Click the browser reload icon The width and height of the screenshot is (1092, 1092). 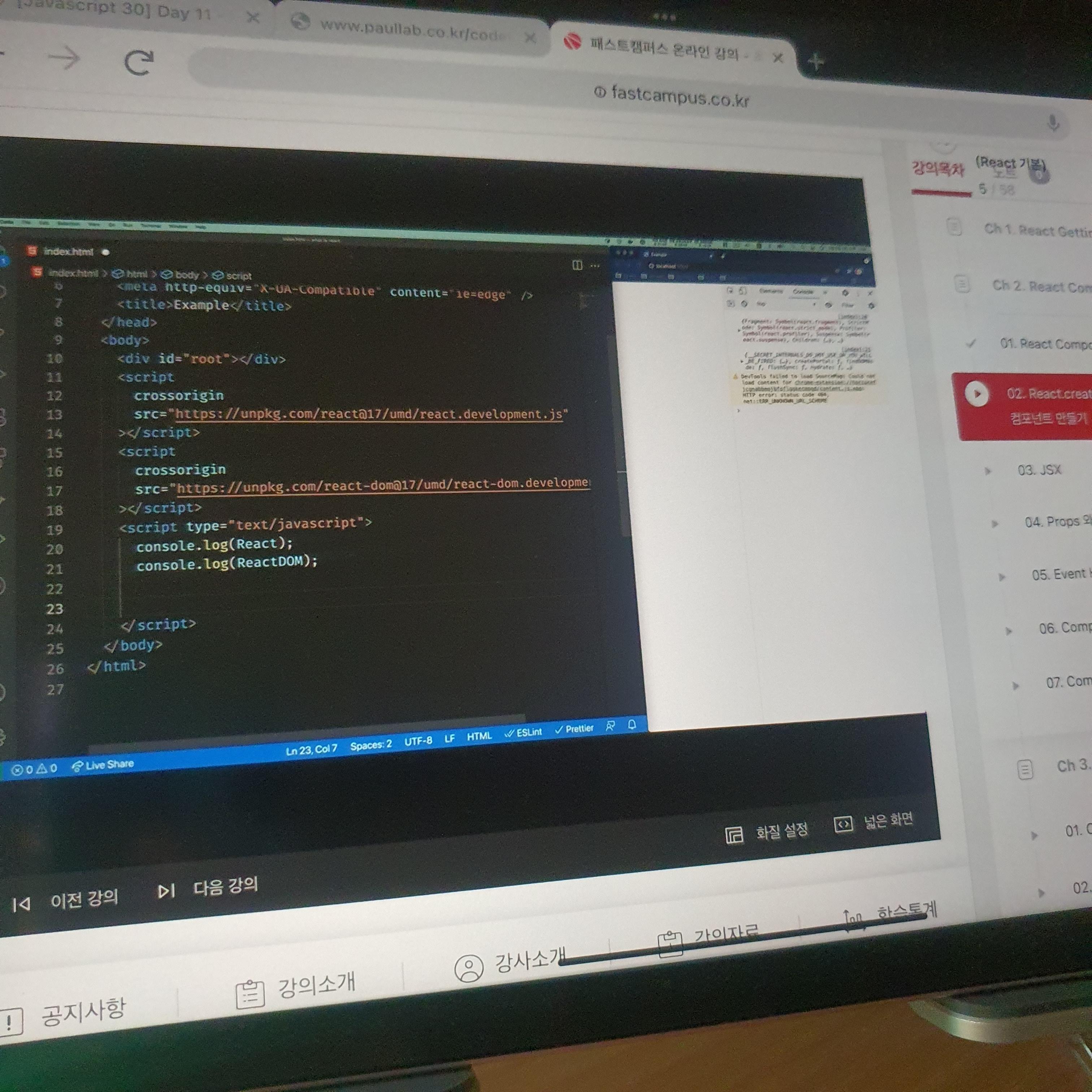click(138, 62)
